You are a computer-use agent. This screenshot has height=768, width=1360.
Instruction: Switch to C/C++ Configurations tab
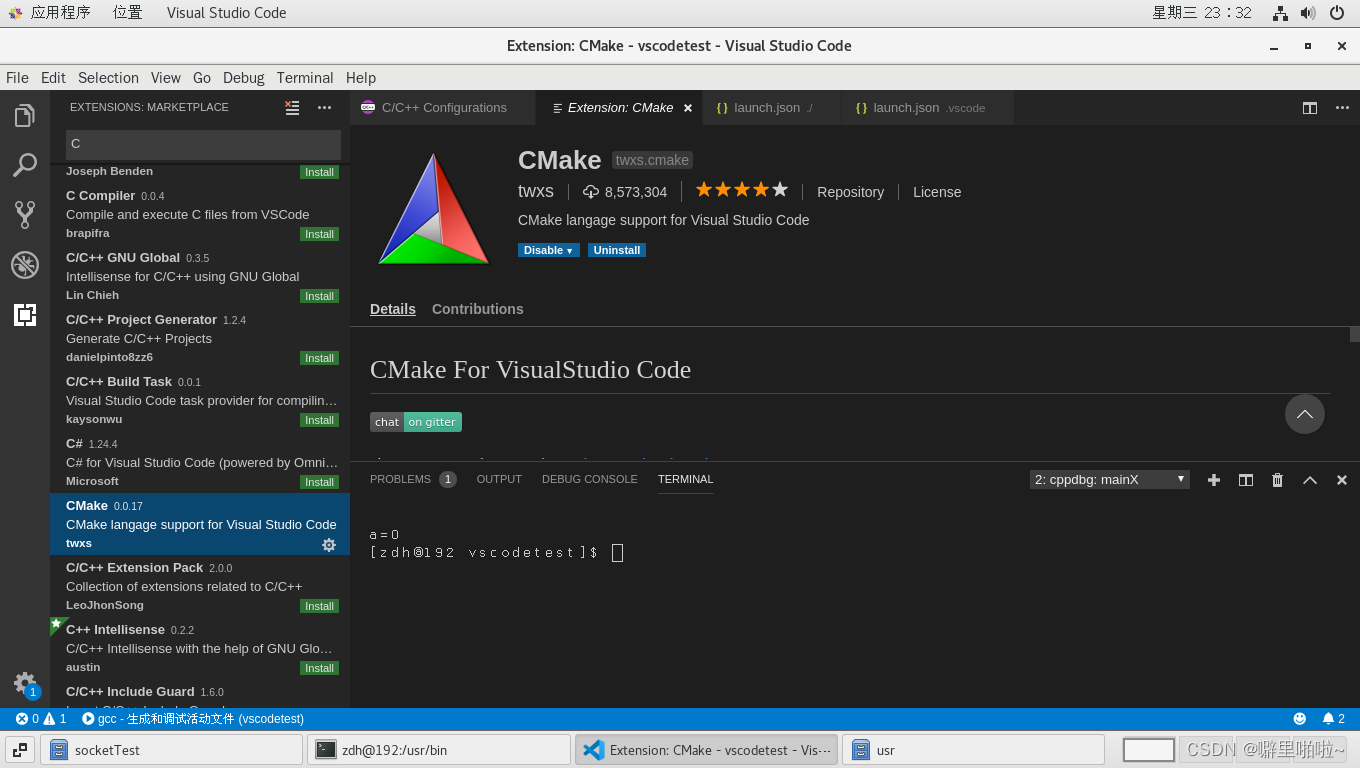pos(443,108)
